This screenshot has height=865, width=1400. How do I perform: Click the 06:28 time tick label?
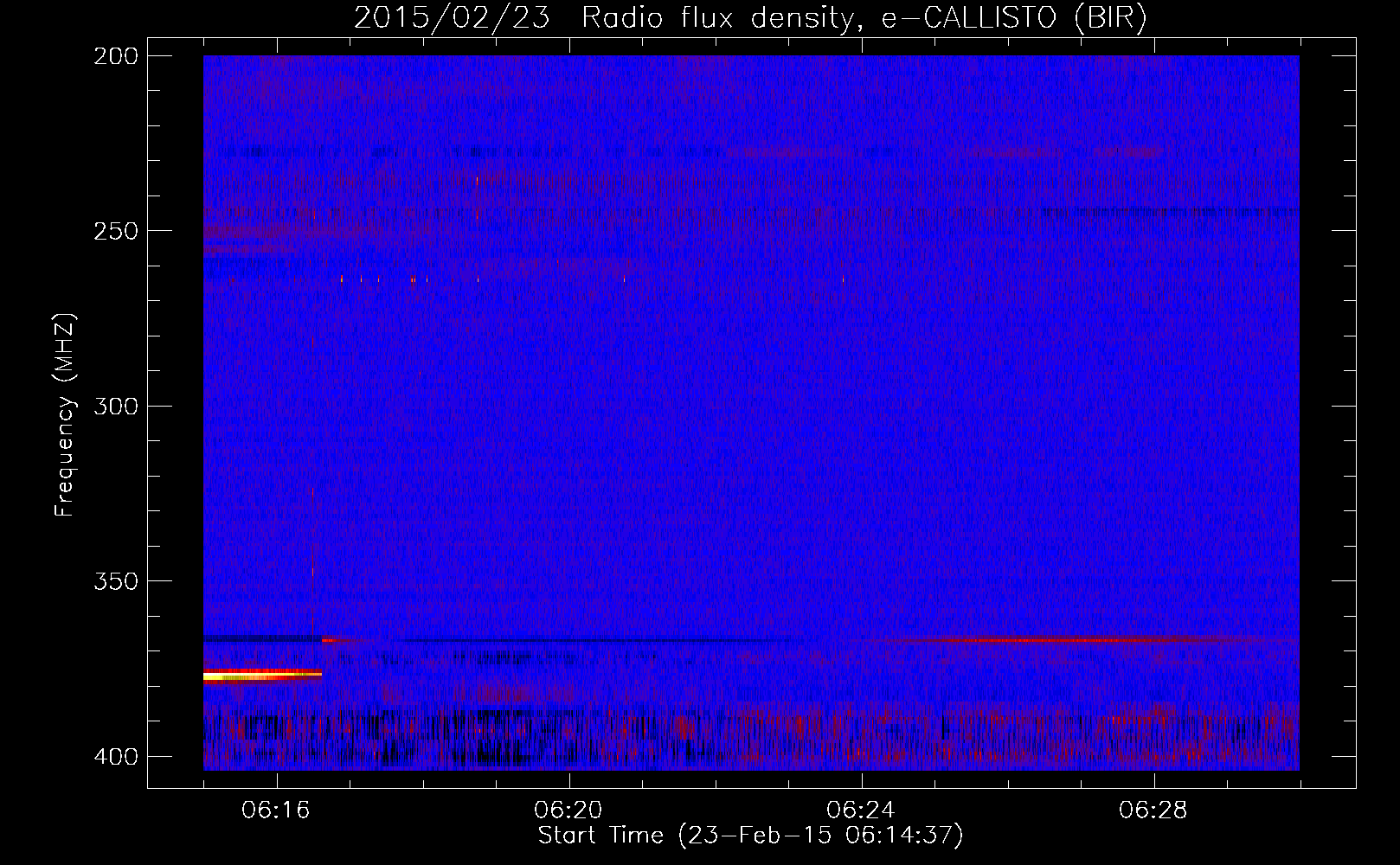pos(1154,811)
